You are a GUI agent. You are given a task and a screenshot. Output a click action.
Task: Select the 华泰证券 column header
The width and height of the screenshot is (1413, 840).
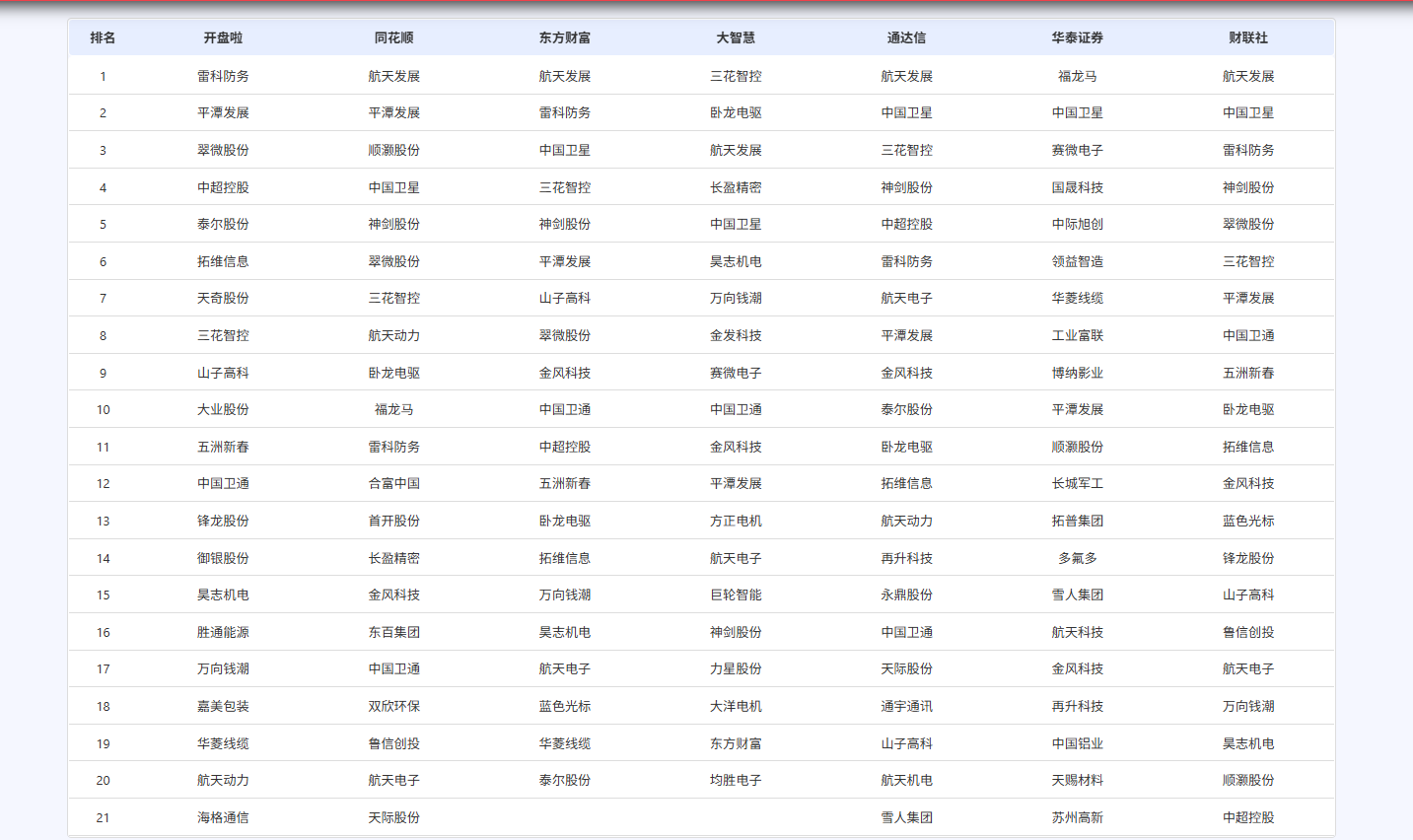(x=1077, y=37)
